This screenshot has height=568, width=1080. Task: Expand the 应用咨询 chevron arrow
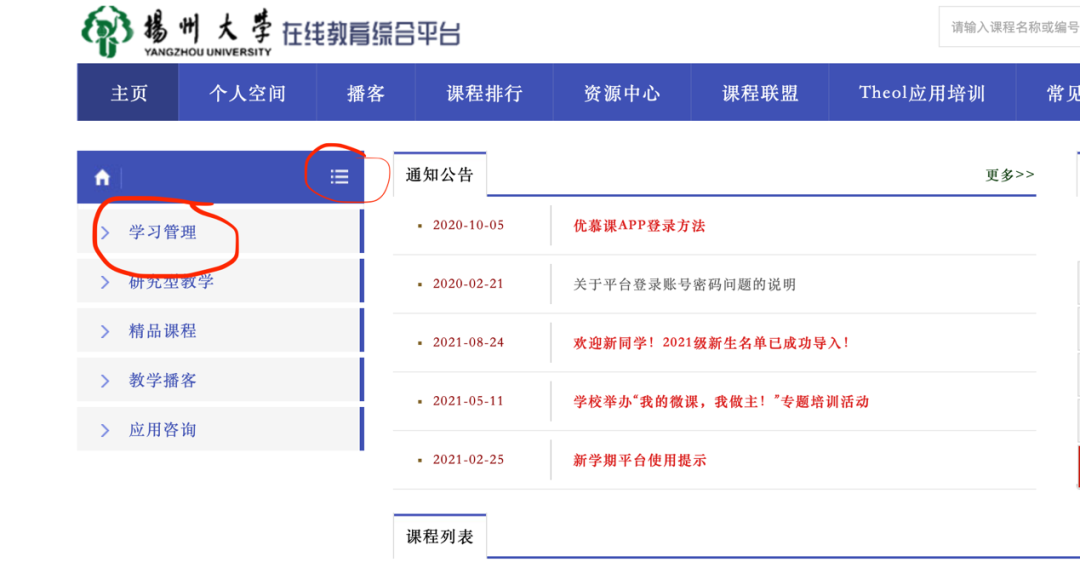[x=105, y=430]
